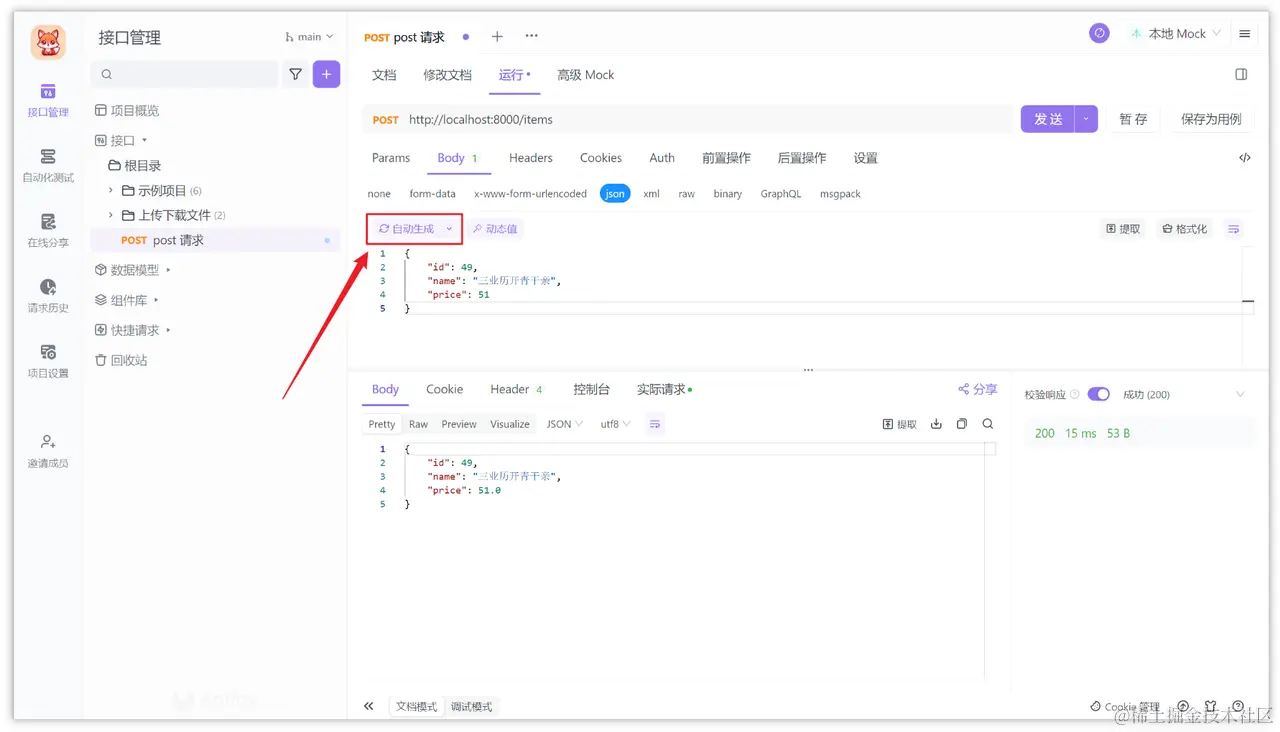Toggle word wrap in request body editor
Image resolution: width=1280 pixels, height=732 pixels.
[x=1234, y=229]
